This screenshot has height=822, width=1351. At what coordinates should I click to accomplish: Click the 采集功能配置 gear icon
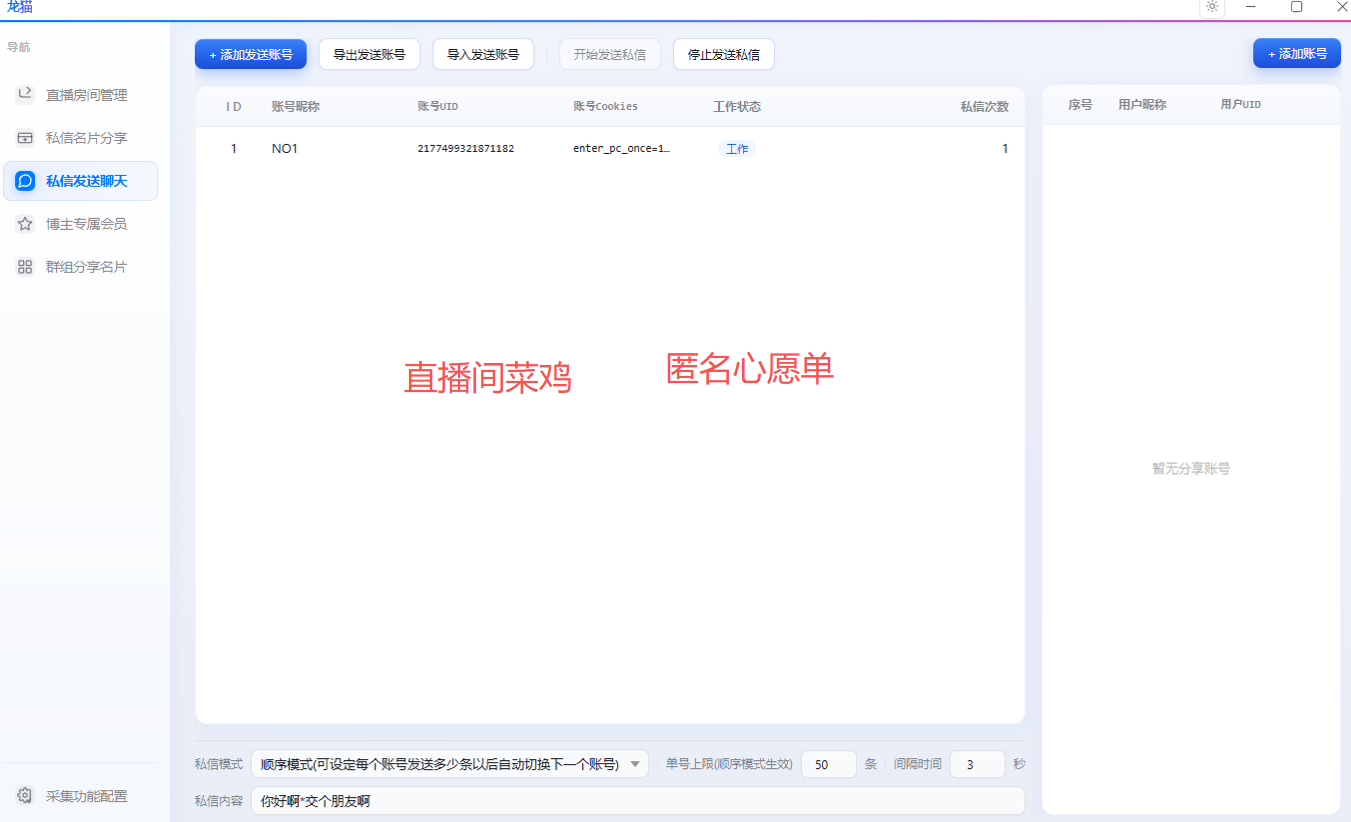tap(25, 796)
